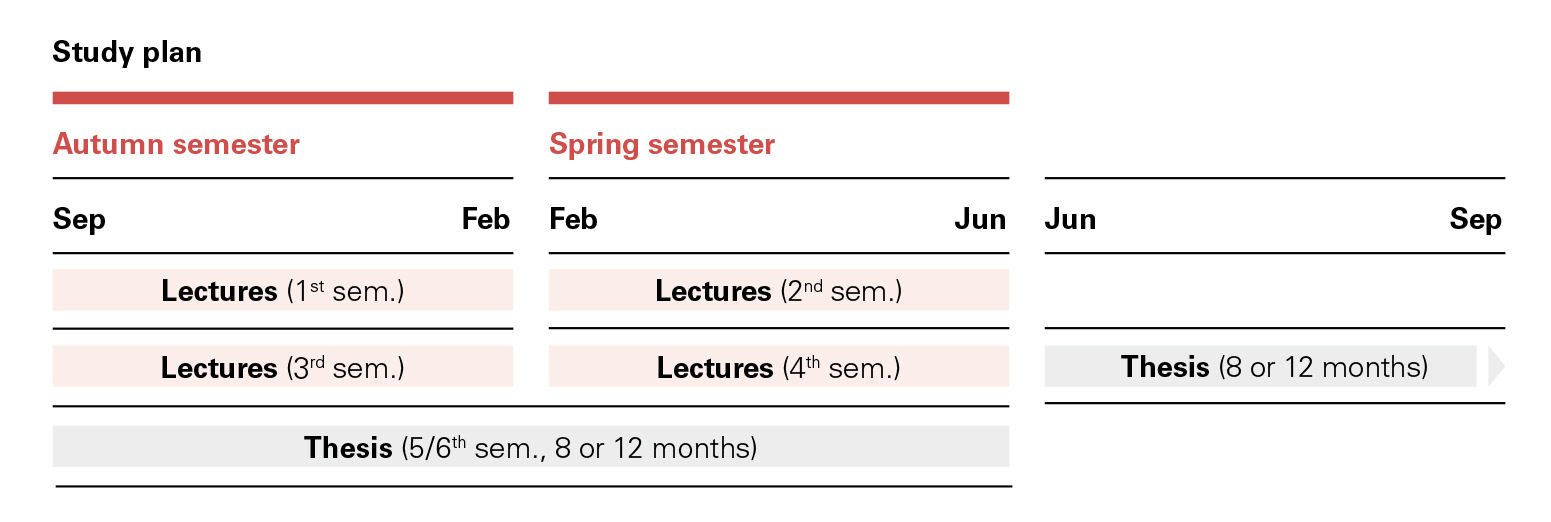
Task: Click the "Study plan" heading
Action: click(127, 52)
